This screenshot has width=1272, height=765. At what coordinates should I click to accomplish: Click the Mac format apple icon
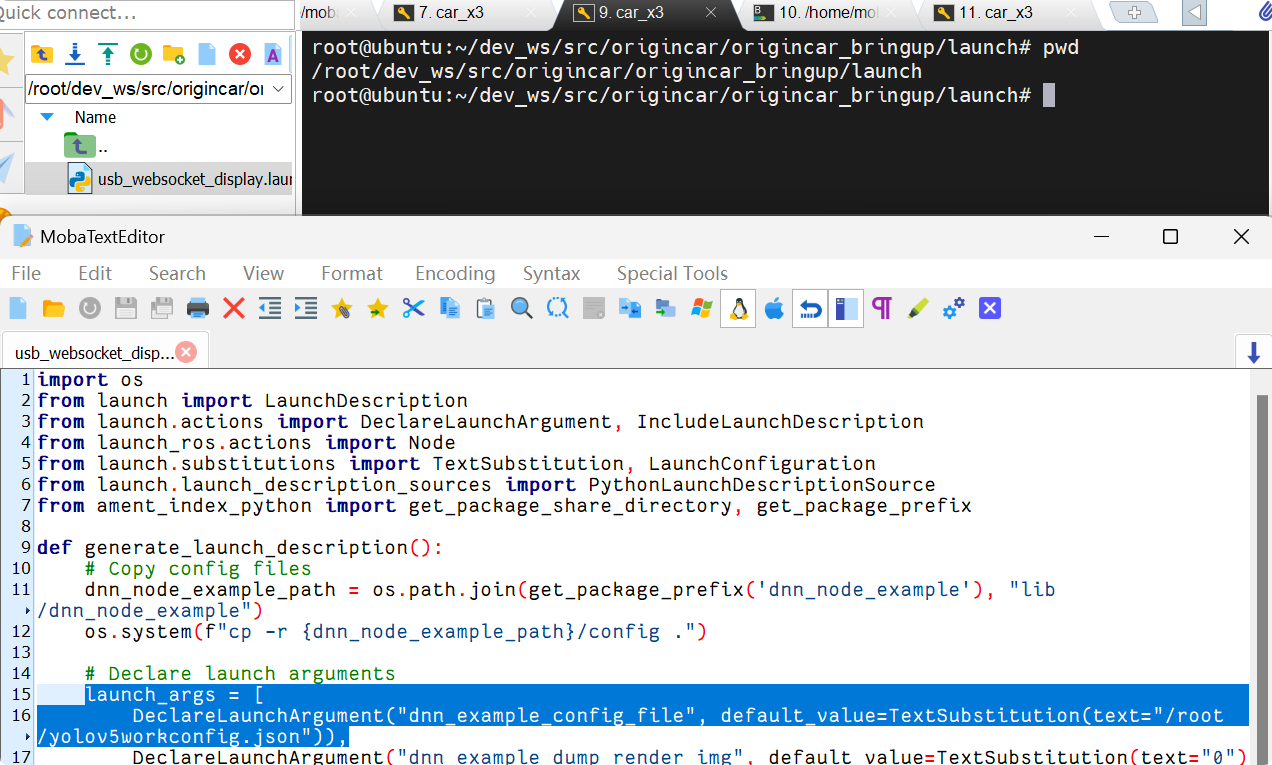click(x=774, y=308)
